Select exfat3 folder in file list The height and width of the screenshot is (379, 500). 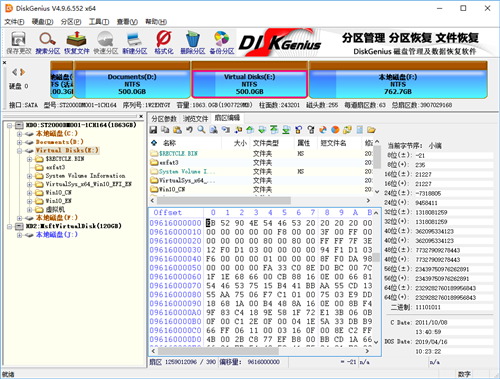[260, 163]
